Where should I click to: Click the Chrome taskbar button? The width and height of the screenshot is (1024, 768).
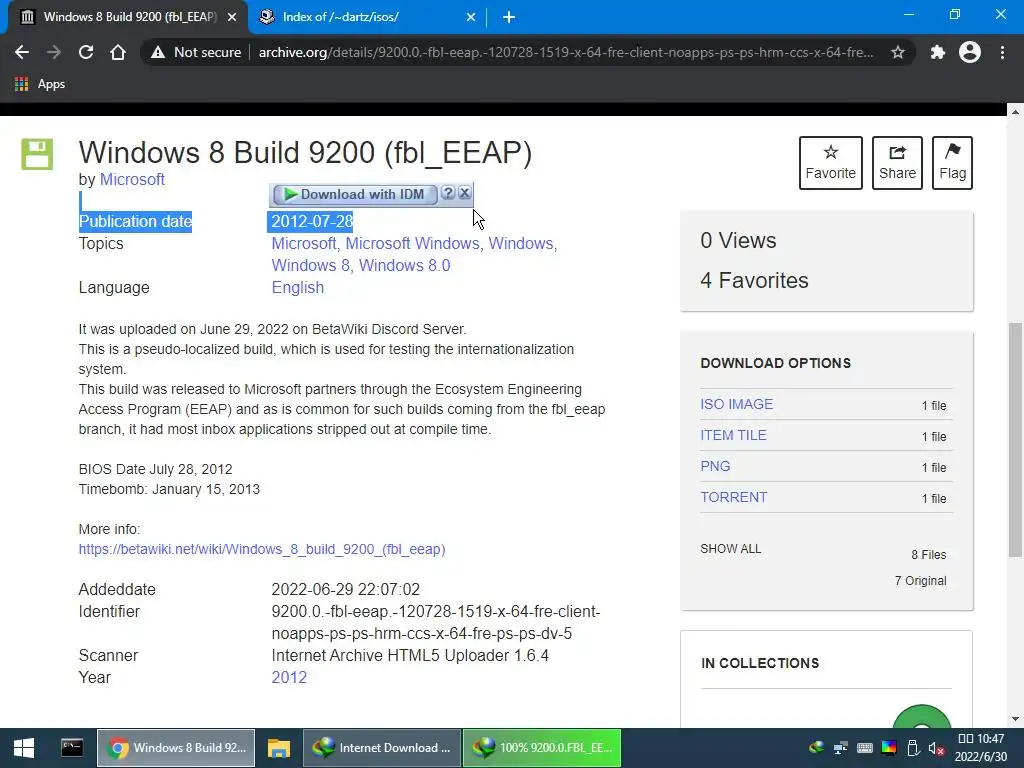point(176,748)
